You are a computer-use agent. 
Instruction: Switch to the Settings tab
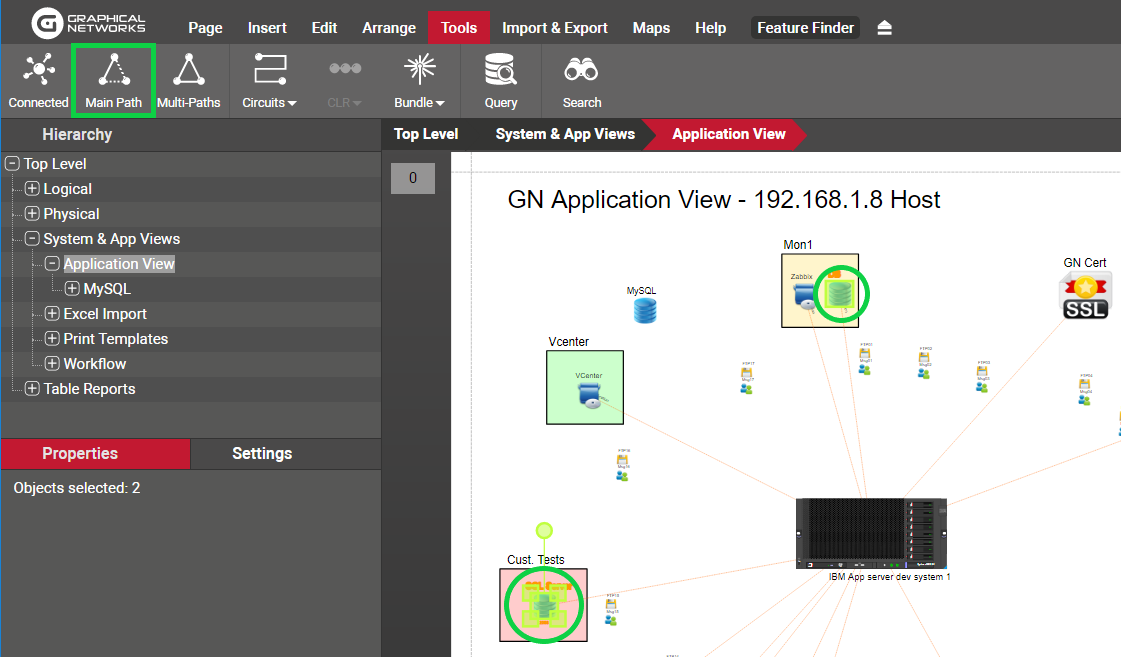262,454
